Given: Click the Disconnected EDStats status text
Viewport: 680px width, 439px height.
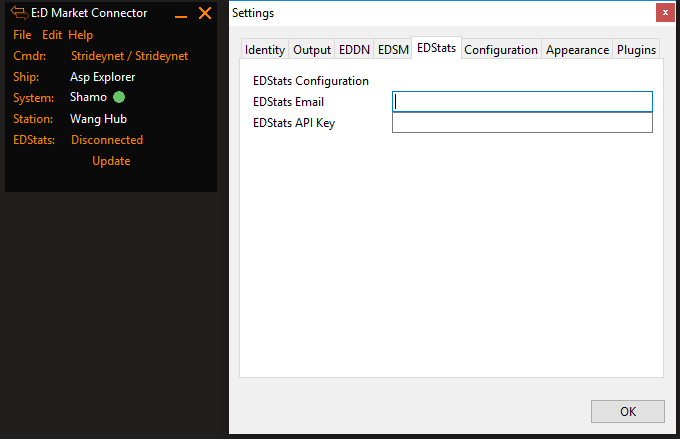Looking at the screenshot, I should [x=107, y=140].
